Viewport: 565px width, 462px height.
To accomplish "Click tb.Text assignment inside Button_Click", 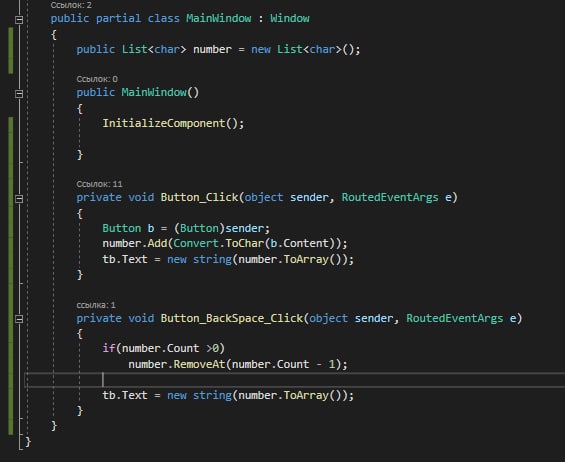I will [x=228, y=259].
